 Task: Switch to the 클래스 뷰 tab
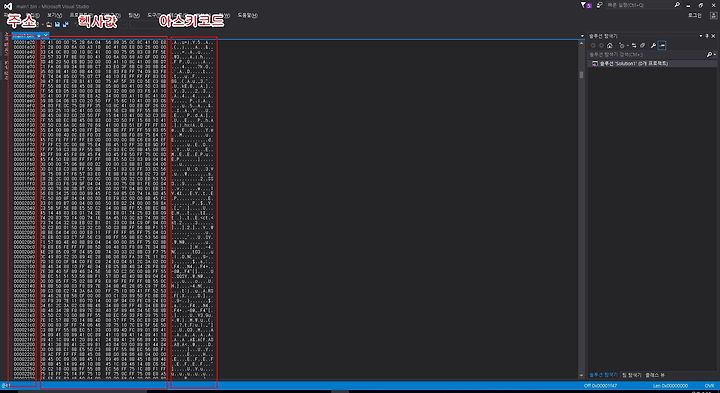(x=655, y=375)
